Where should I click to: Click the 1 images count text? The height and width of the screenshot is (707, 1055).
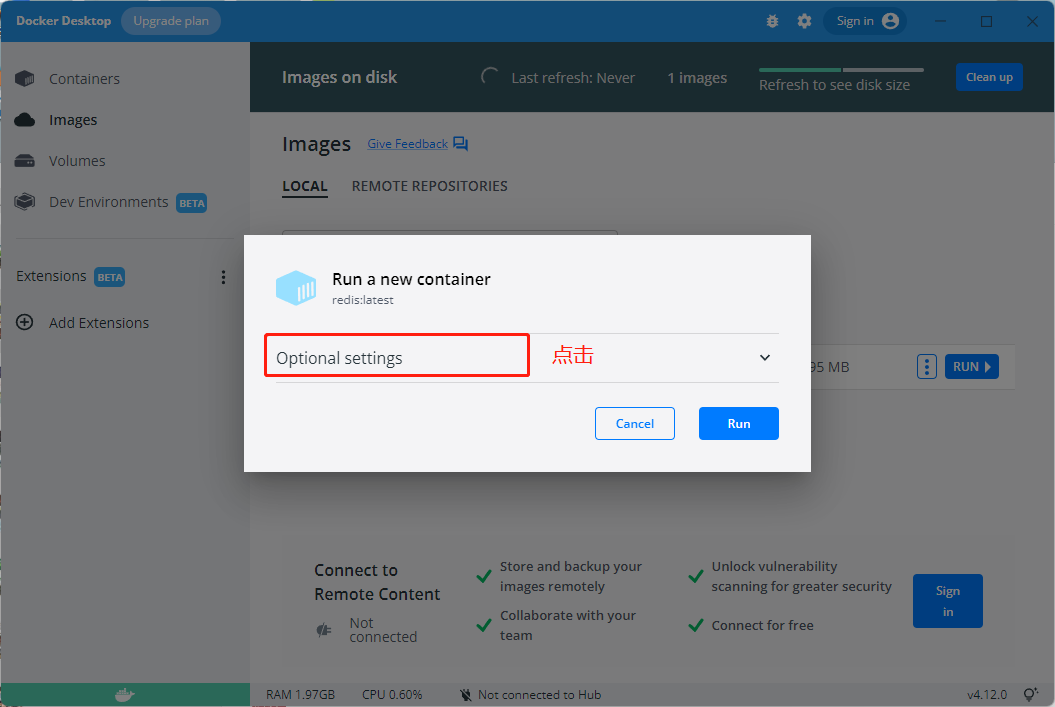tap(696, 78)
